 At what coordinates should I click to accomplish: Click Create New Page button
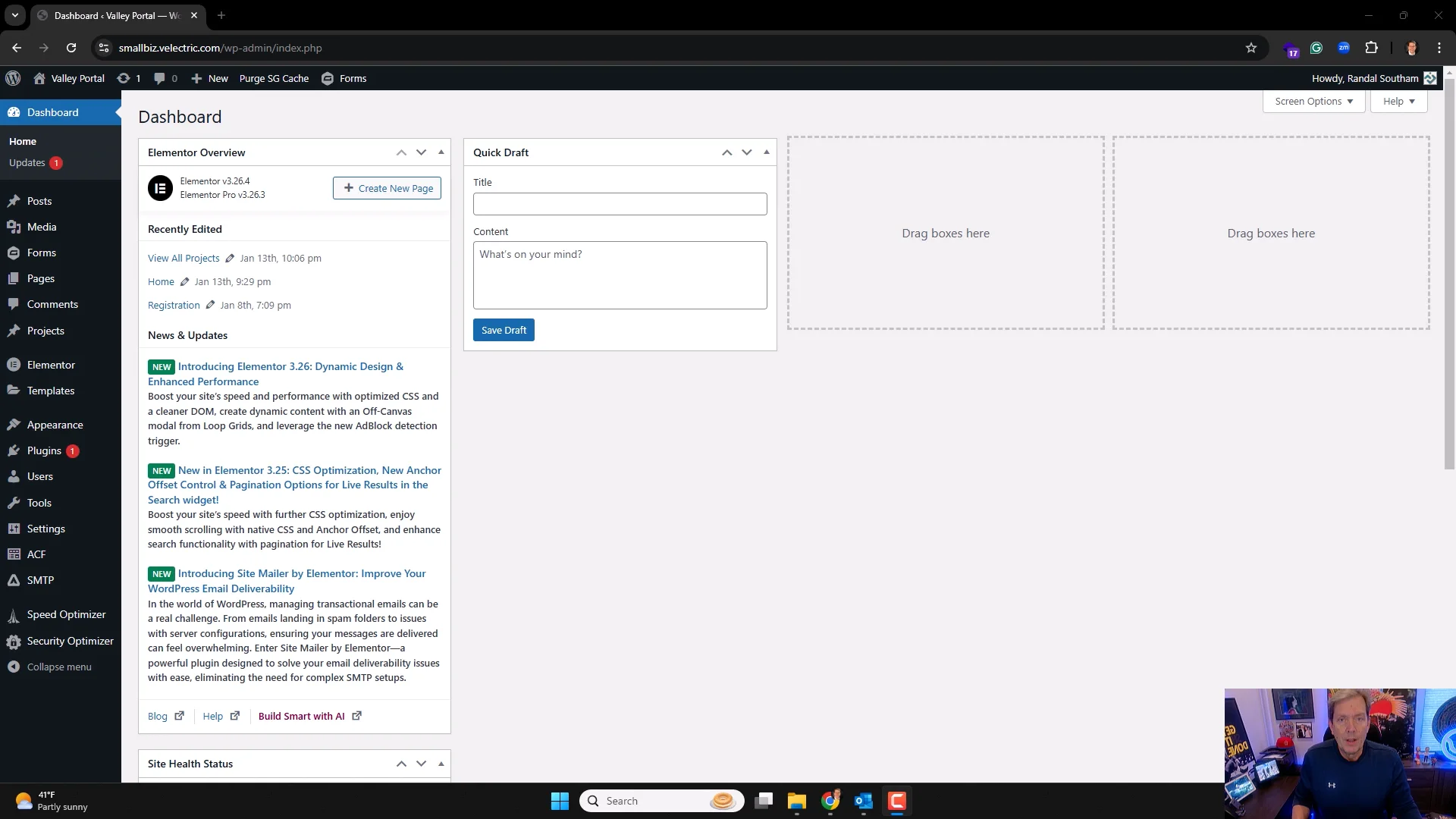point(387,188)
